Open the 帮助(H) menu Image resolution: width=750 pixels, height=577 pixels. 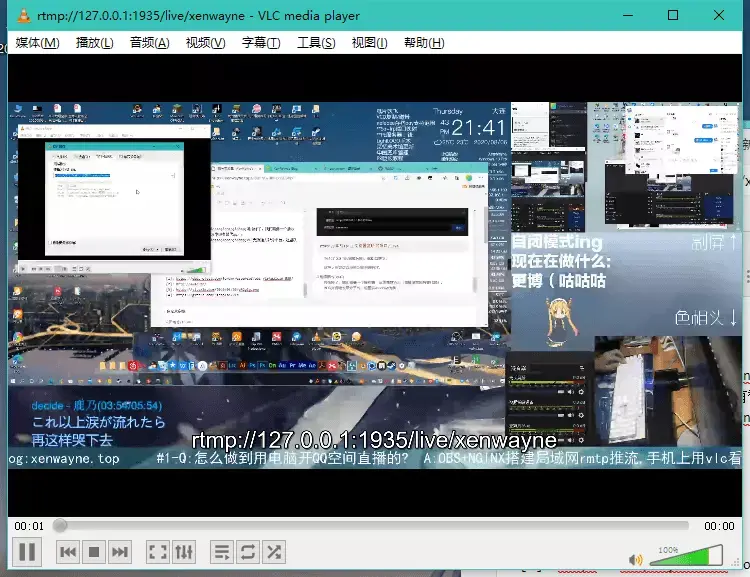point(424,43)
